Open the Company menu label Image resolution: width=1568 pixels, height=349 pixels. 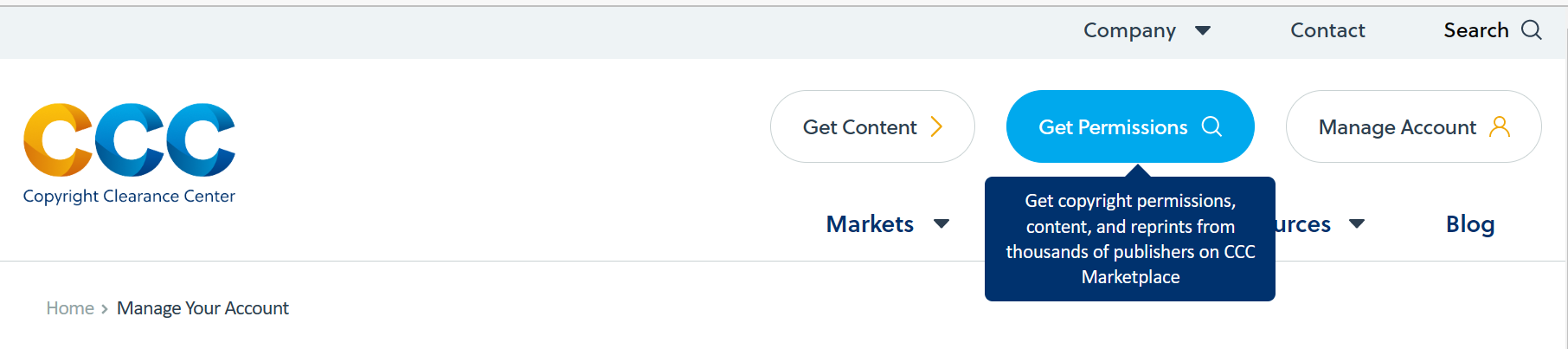tap(1129, 30)
